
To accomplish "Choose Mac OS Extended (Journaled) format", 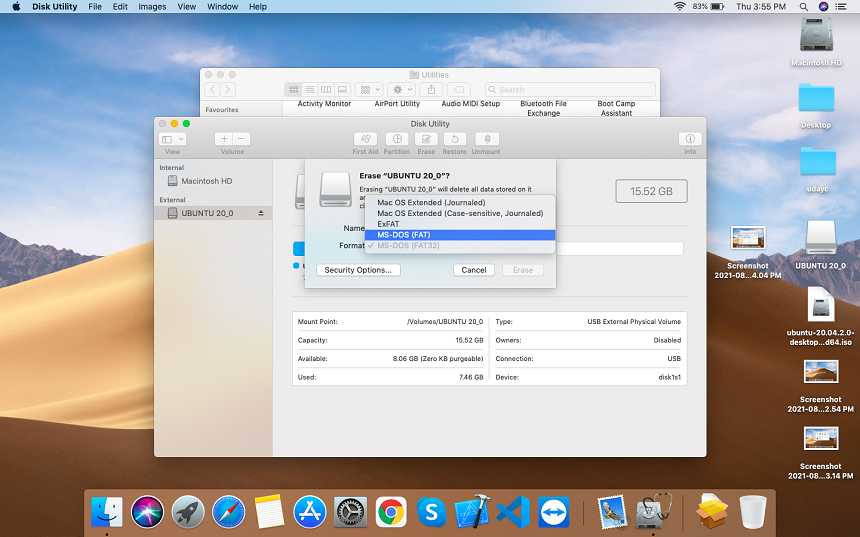I will [460, 202].
